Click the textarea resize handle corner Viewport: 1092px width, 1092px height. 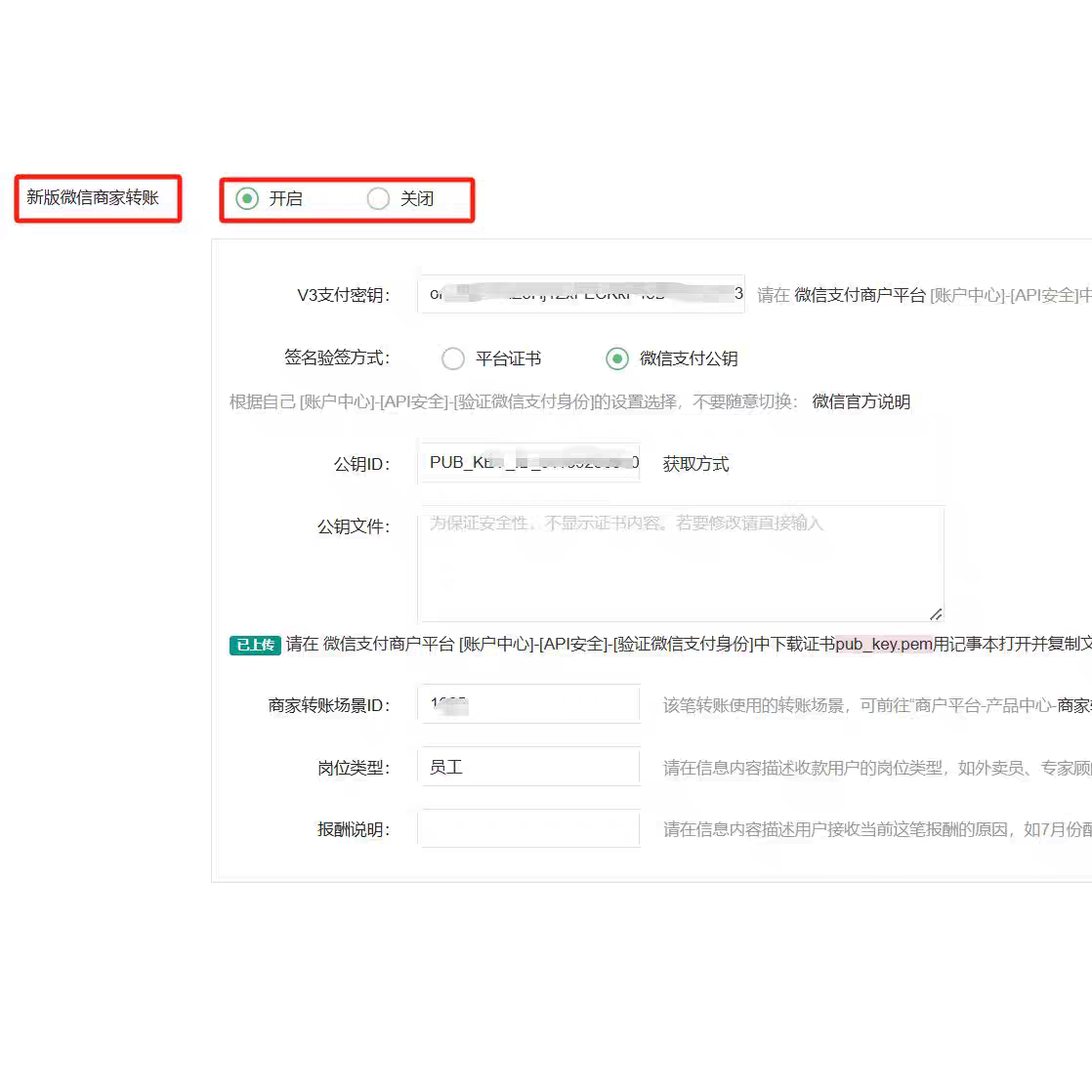point(936,613)
